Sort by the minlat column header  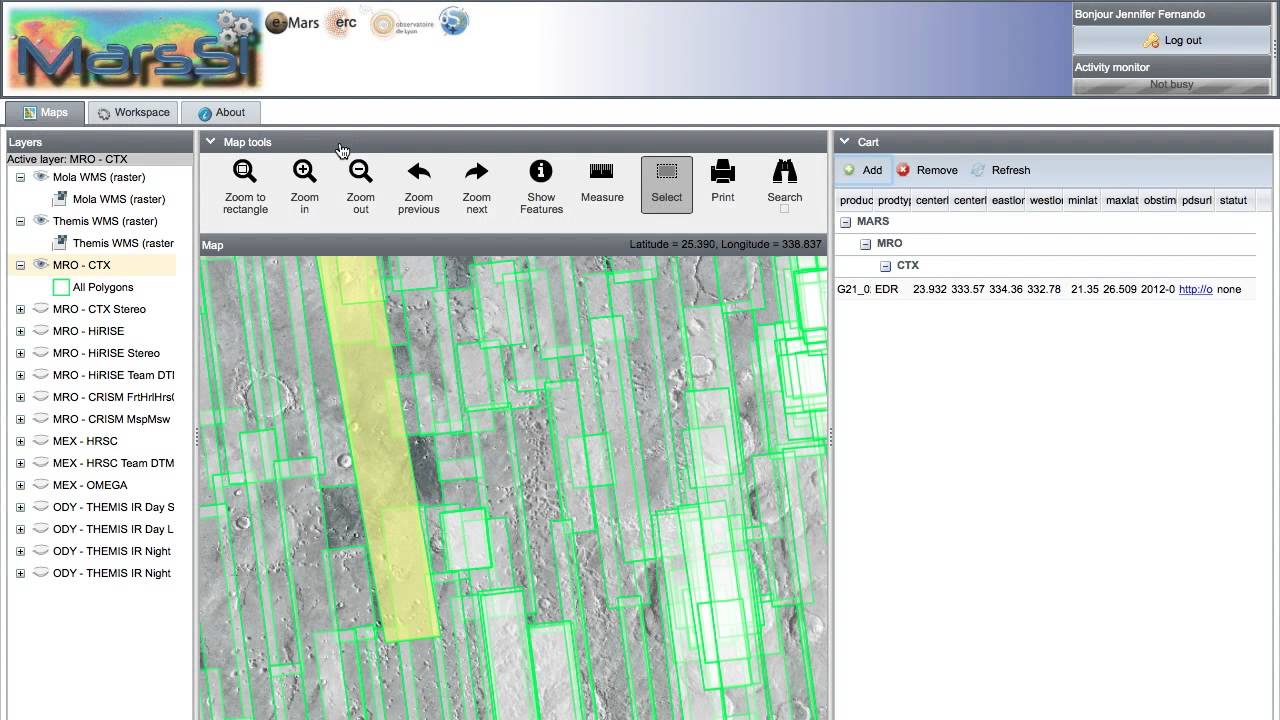coord(1082,200)
